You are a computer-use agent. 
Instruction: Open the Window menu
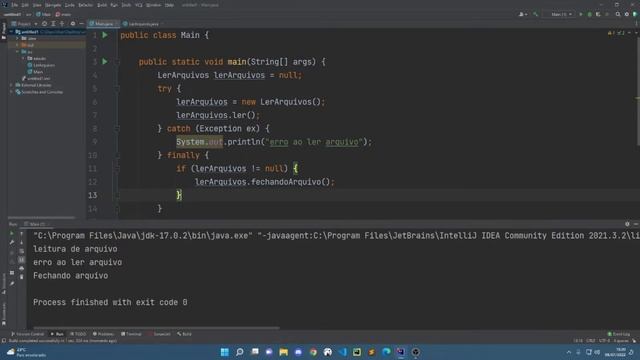153,5
